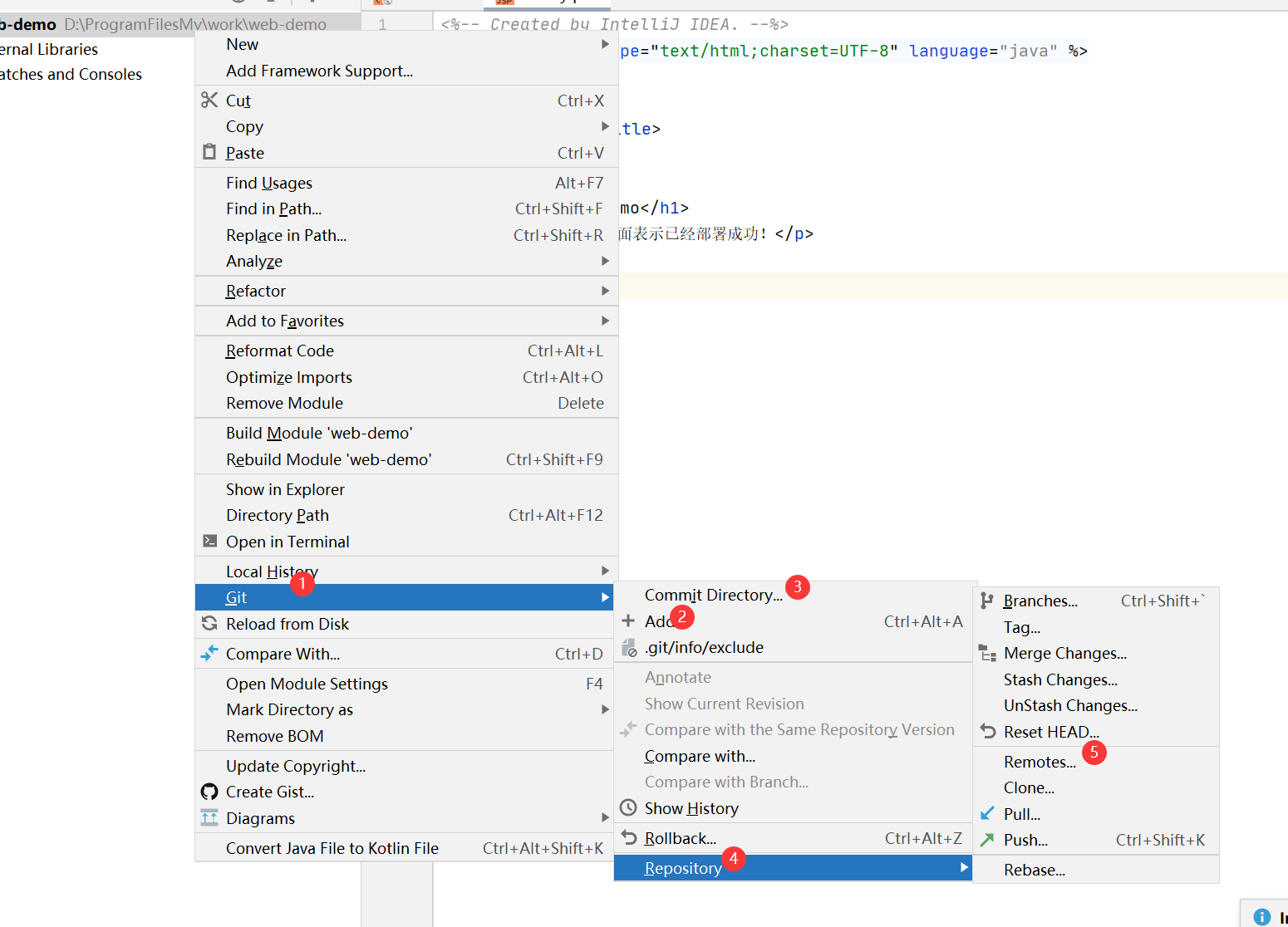Image resolution: width=1288 pixels, height=927 pixels.
Task: Select Scratches and Consoles tree node
Action: tap(71, 74)
